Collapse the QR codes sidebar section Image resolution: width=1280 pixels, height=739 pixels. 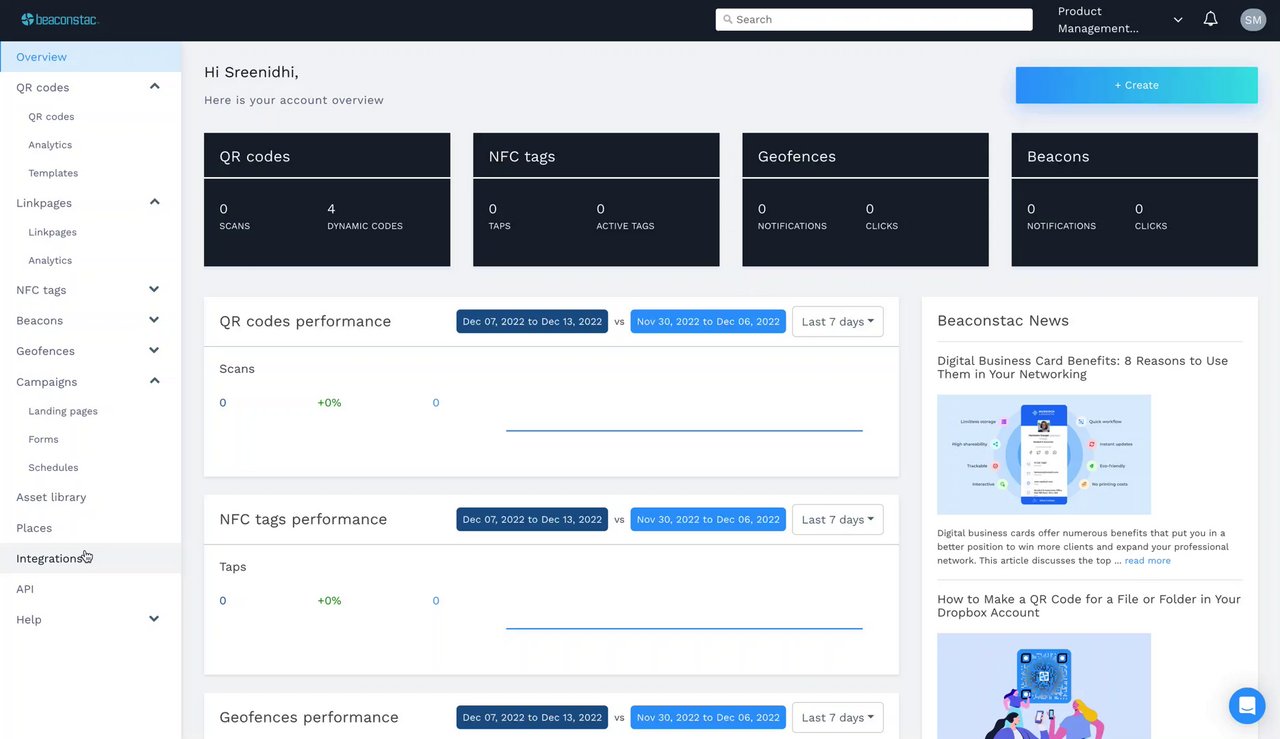click(x=154, y=87)
